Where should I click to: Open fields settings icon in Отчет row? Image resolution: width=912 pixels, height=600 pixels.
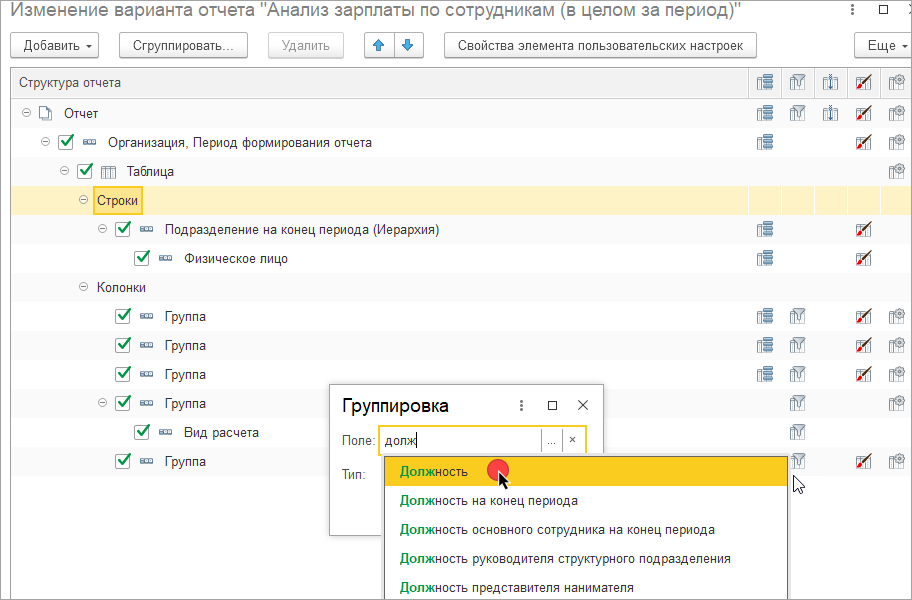[765, 113]
